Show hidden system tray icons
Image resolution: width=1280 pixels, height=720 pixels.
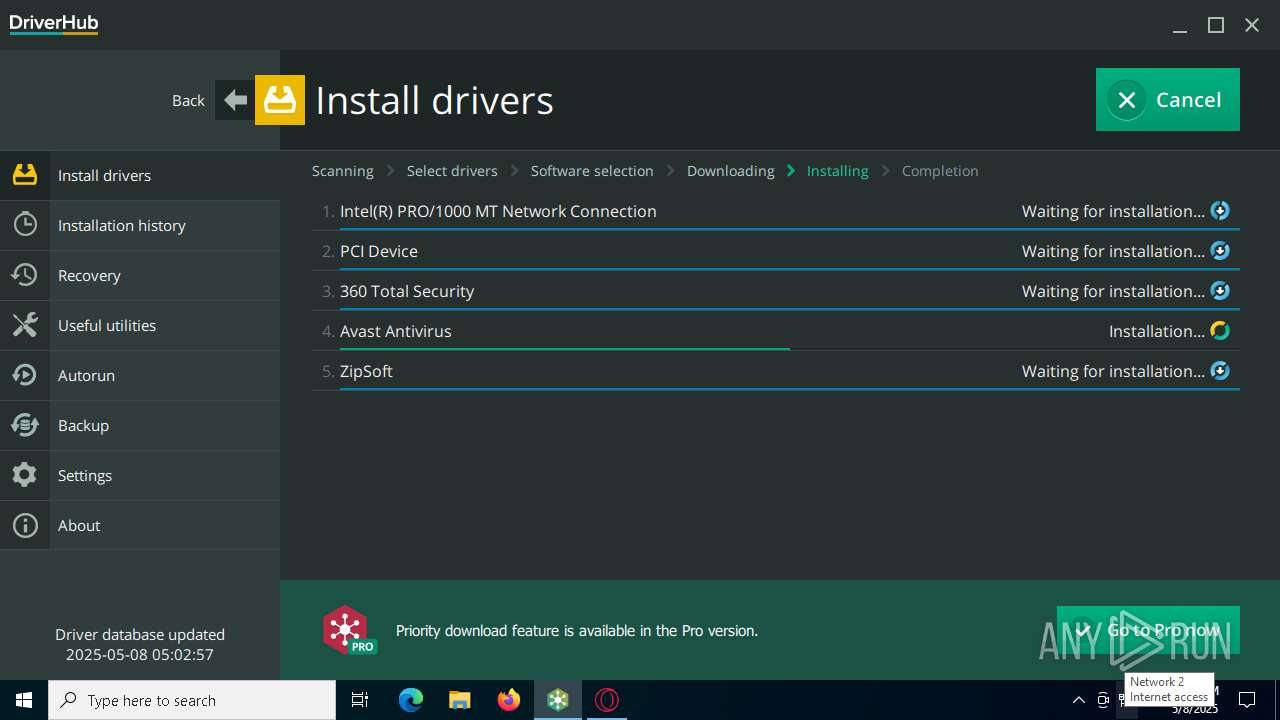(1078, 700)
